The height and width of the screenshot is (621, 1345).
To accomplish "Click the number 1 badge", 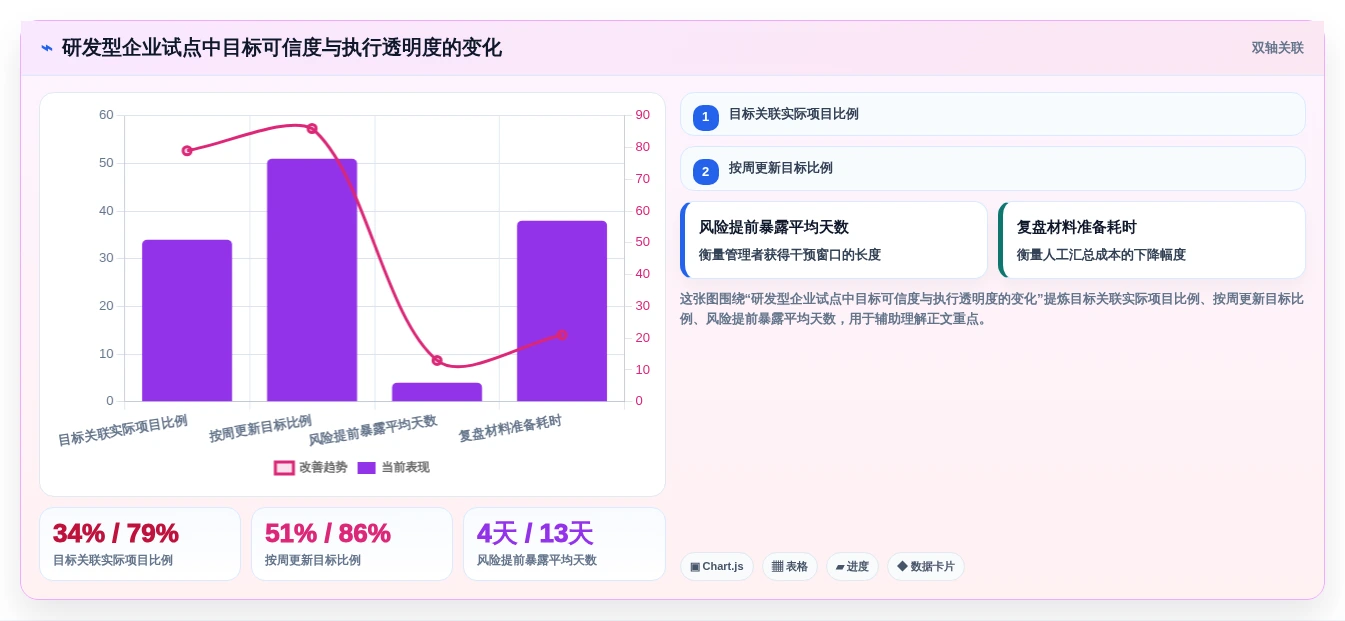I will click(705, 117).
